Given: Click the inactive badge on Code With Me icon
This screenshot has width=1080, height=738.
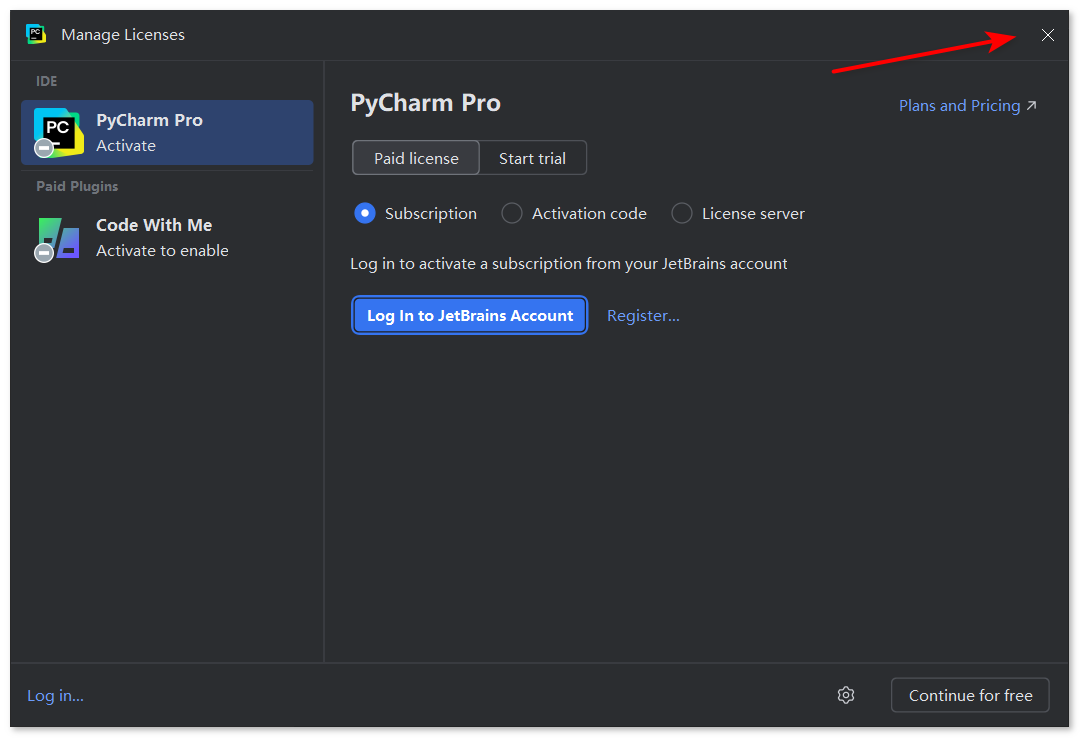Looking at the screenshot, I should (x=44, y=253).
